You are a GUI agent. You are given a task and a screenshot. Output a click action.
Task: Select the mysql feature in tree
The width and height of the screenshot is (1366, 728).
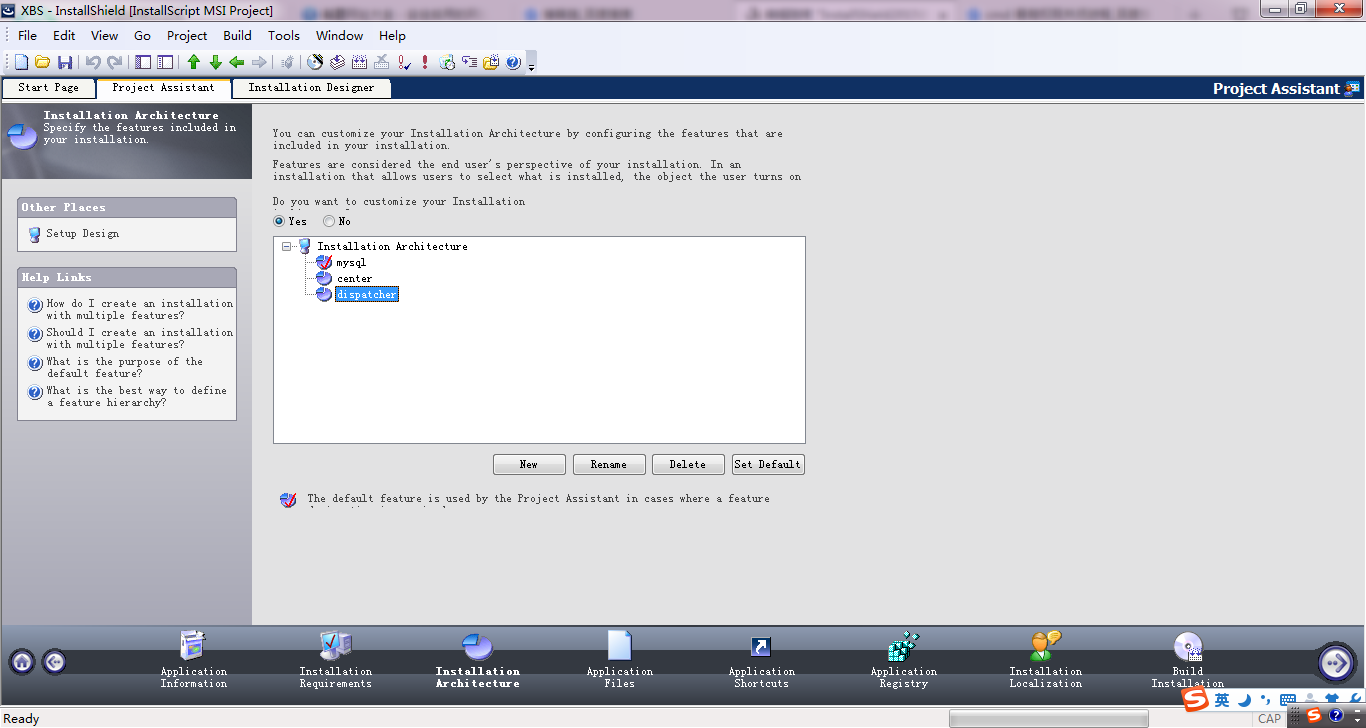coord(351,263)
